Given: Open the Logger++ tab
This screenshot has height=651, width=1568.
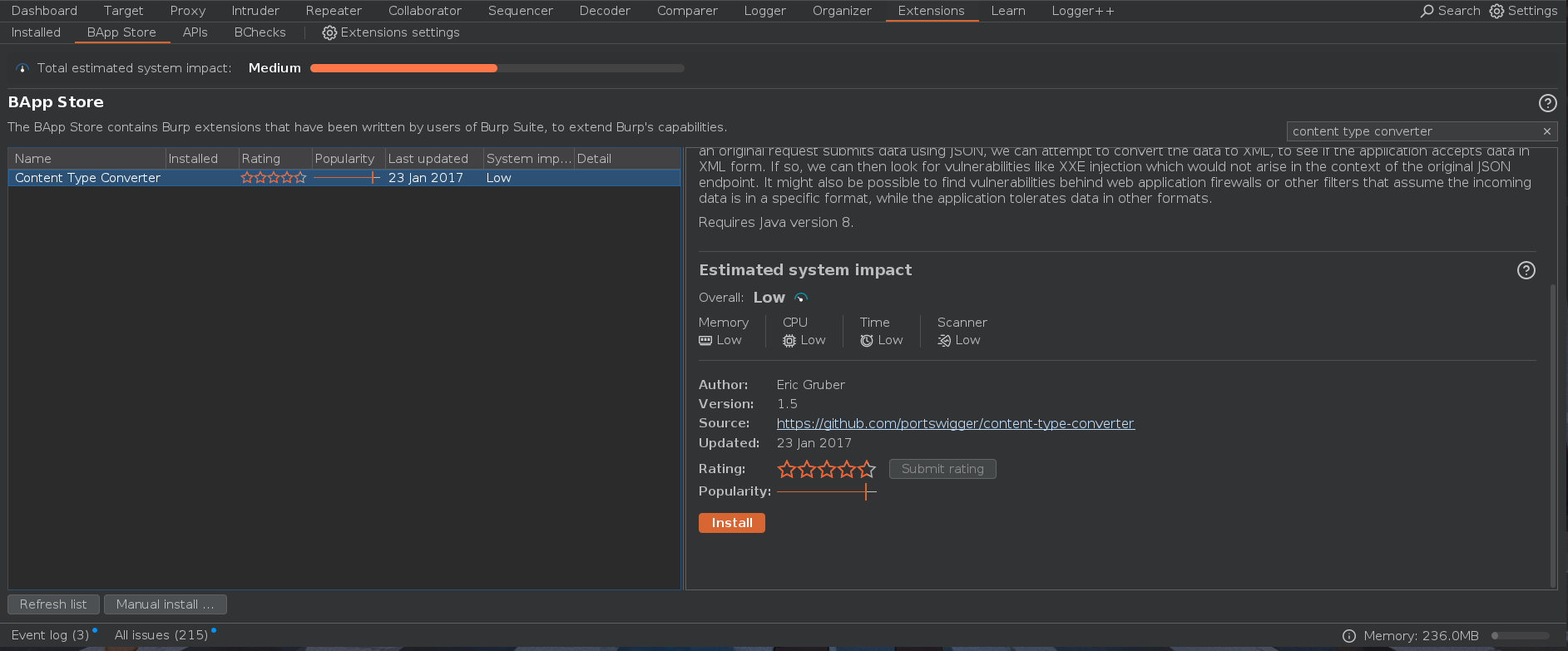Looking at the screenshot, I should [1083, 11].
